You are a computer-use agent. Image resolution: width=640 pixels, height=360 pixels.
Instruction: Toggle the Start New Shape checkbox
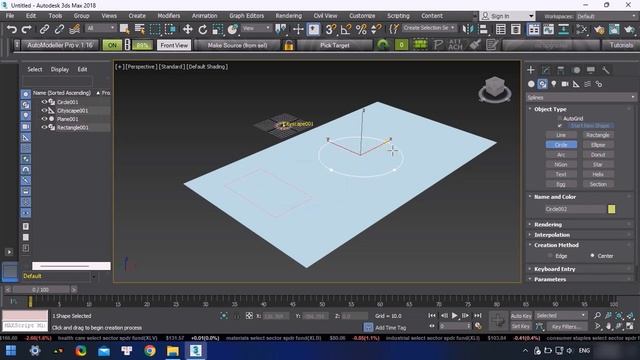point(560,126)
